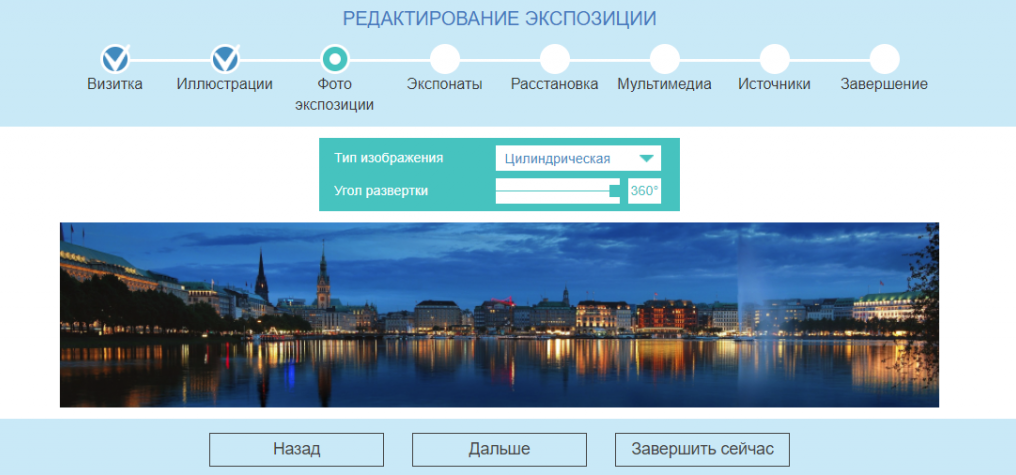This screenshot has width=1016, height=475.
Task: Jump to the Расстановка step circle
Action: tap(554, 58)
